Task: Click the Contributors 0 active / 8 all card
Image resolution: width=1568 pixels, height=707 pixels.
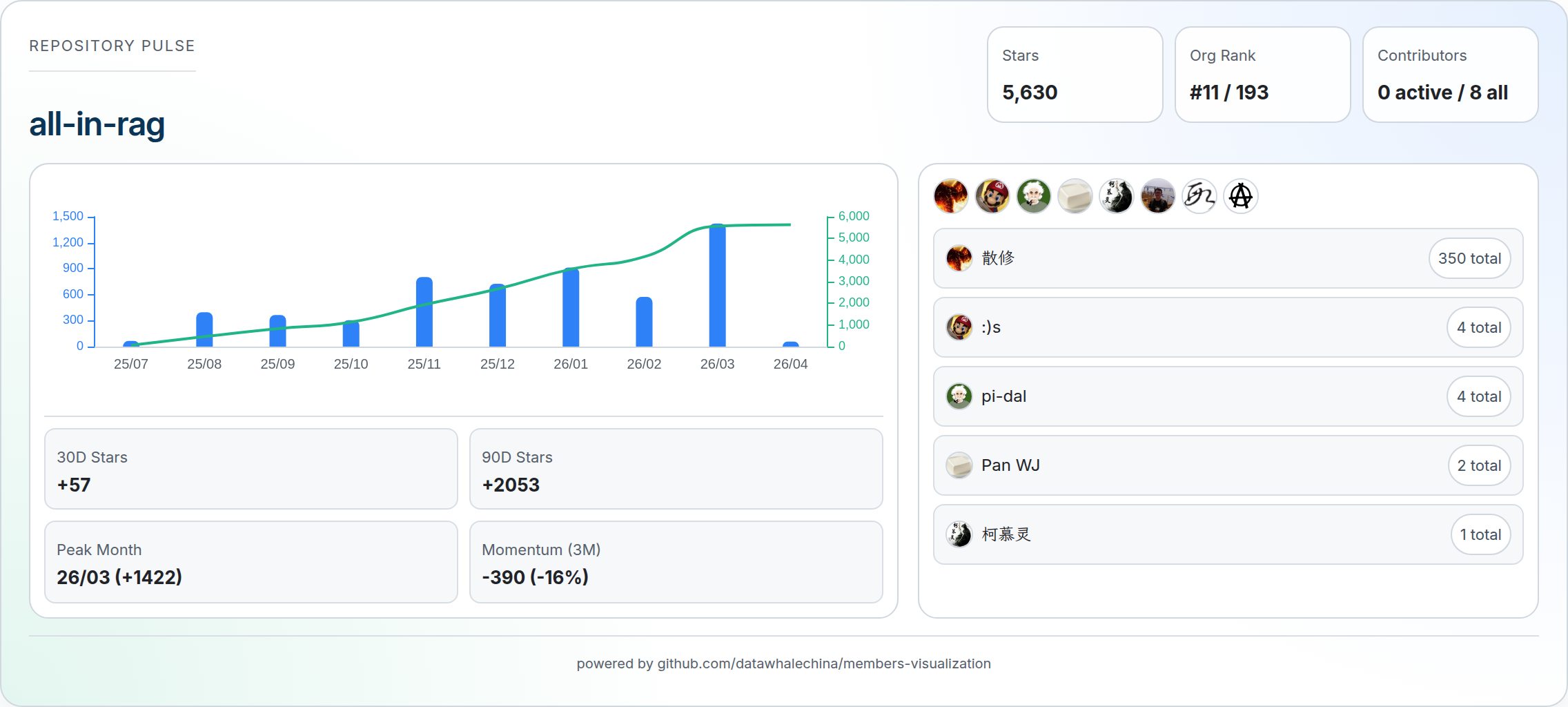Action: [x=1450, y=75]
